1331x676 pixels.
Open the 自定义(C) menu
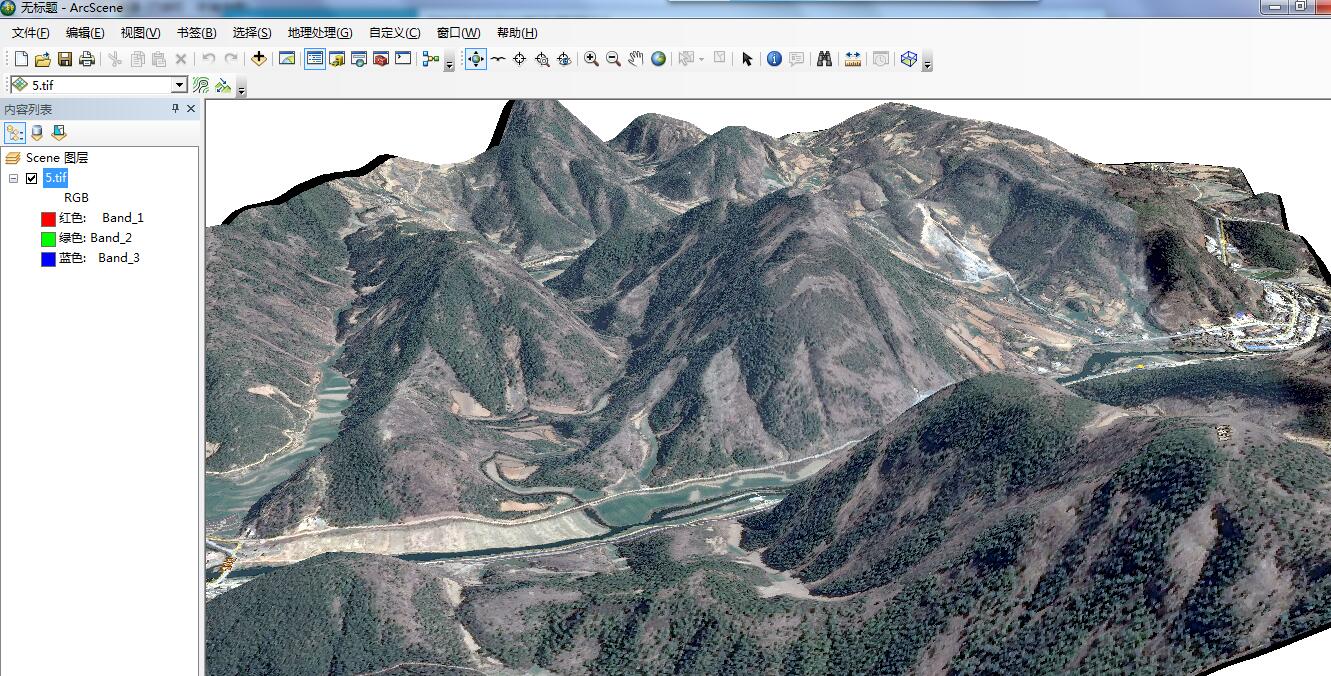tap(394, 33)
